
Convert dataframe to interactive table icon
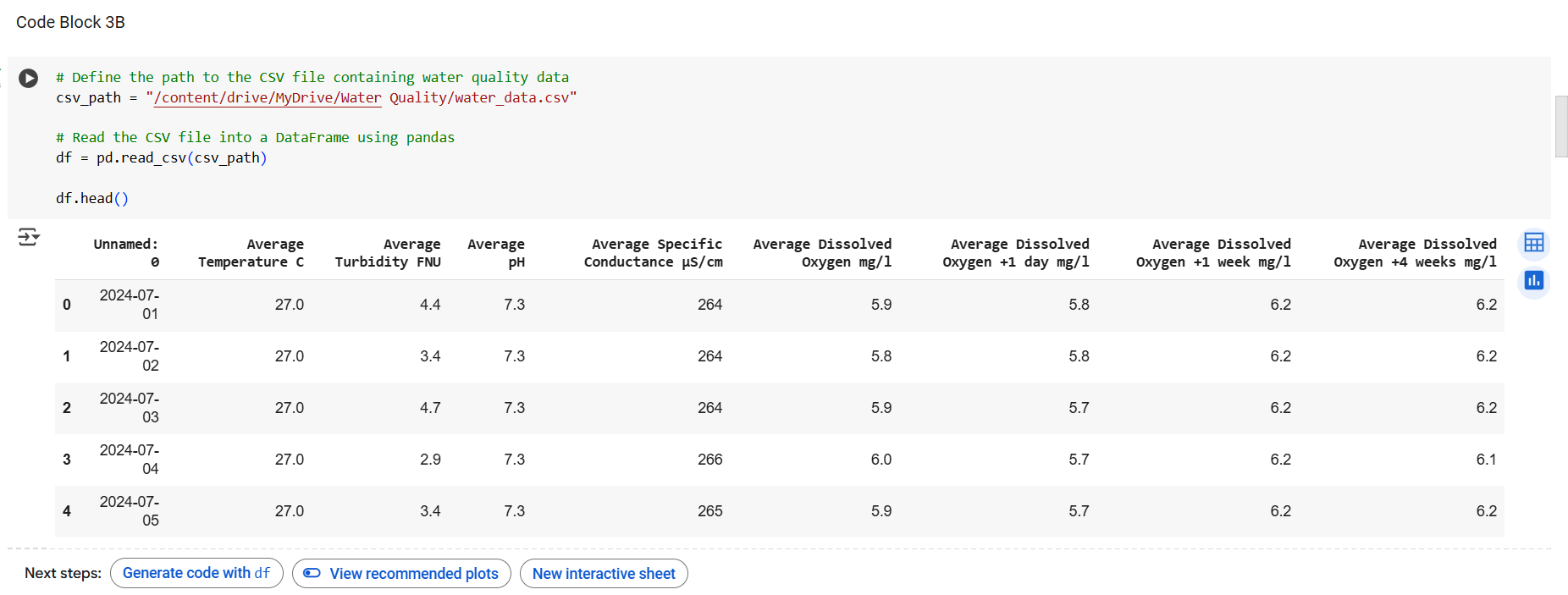pyautogui.click(x=1533, y=243)
